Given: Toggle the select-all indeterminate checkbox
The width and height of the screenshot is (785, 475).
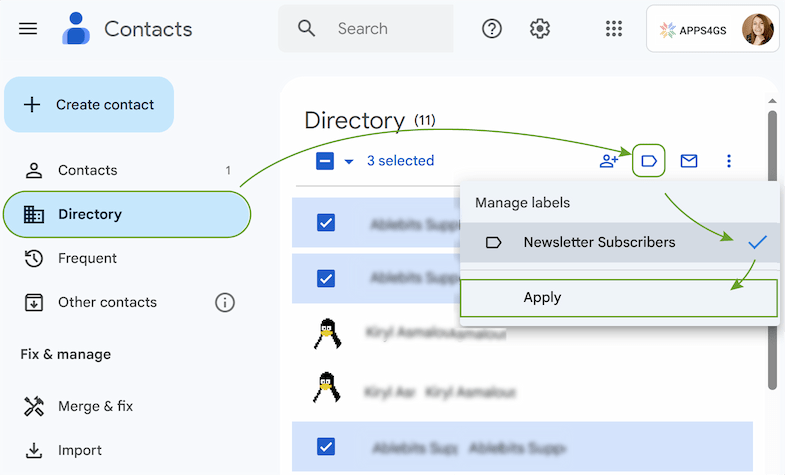Looking at the screenshot, I should (325, 161).
